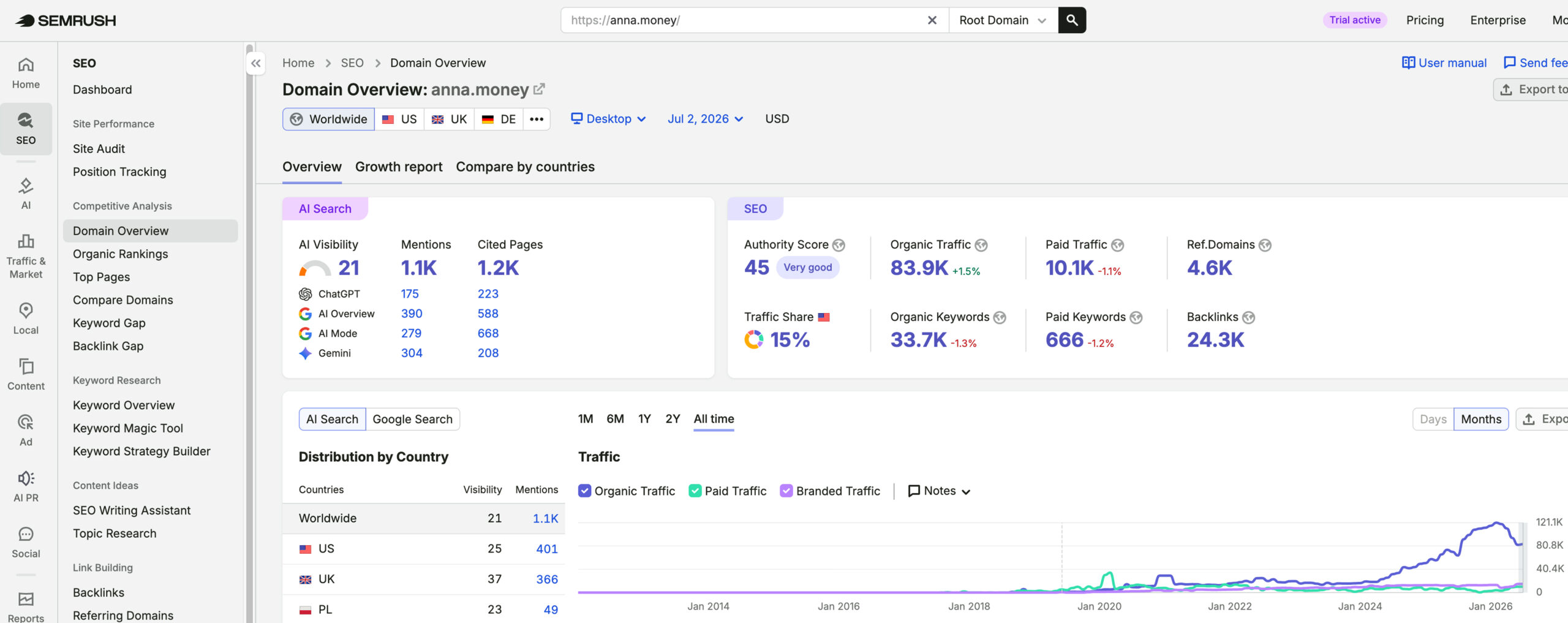Open the User manual
This screenshot has width=1568, height=623.
1444,62
